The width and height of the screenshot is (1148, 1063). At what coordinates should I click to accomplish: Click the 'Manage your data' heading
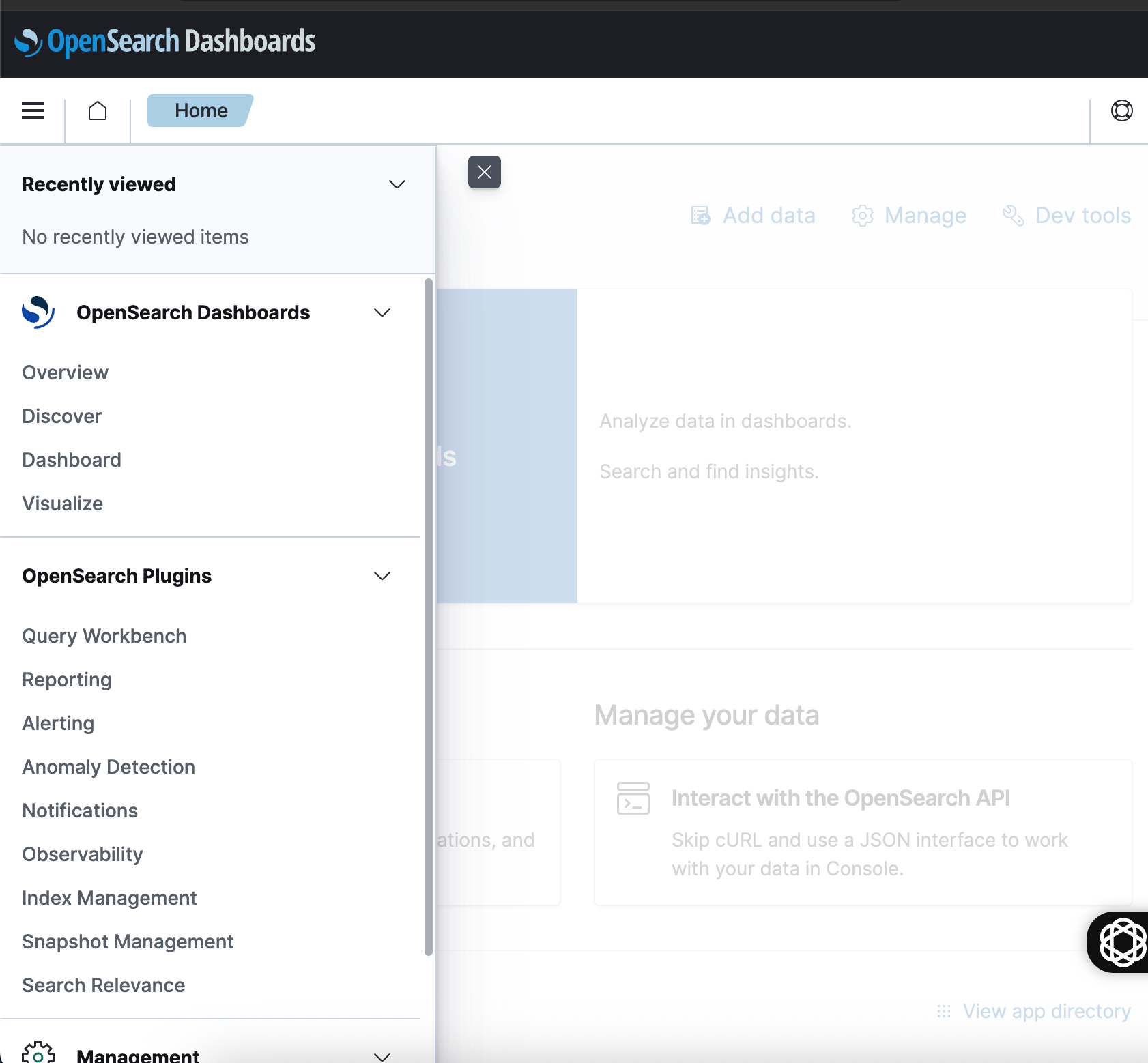click(x=706, y=715)
